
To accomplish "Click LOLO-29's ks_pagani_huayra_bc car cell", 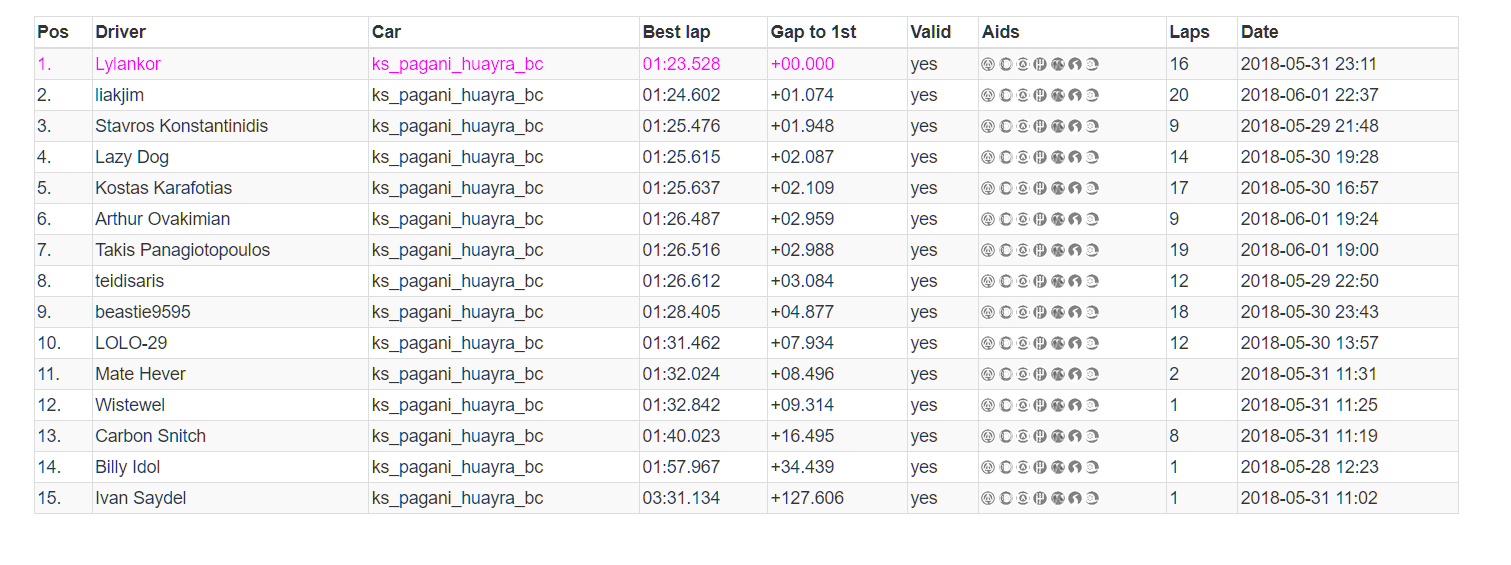I will tap(457, 343).
